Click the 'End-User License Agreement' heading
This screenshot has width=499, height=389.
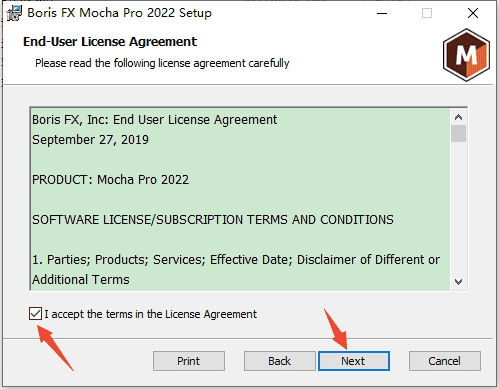[x=110, y=42]
